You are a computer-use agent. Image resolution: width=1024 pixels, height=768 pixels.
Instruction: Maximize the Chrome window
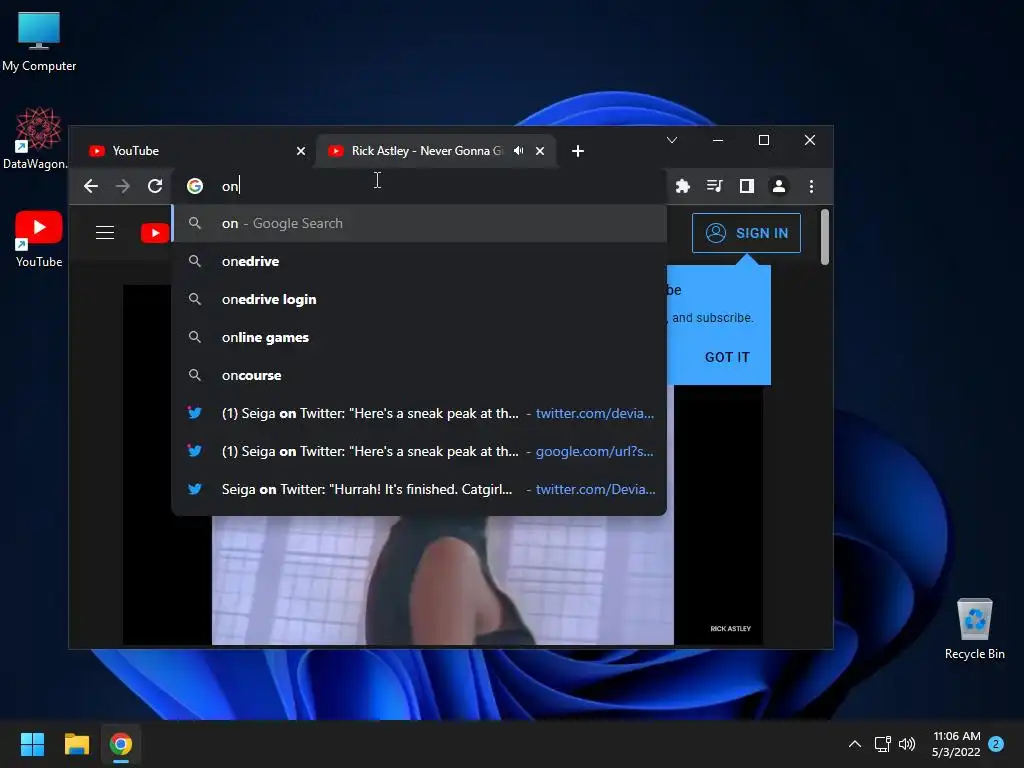(763, 140)
